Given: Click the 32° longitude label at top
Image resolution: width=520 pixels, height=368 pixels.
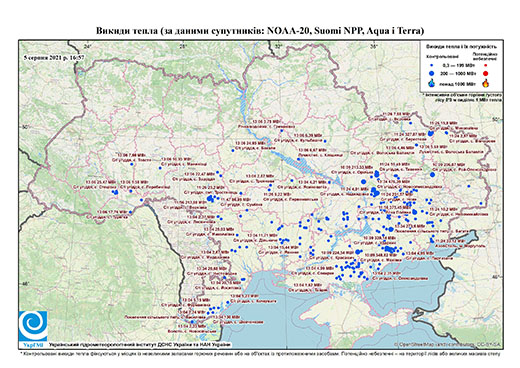Looking at the screenshot, I should click(278, 46).
